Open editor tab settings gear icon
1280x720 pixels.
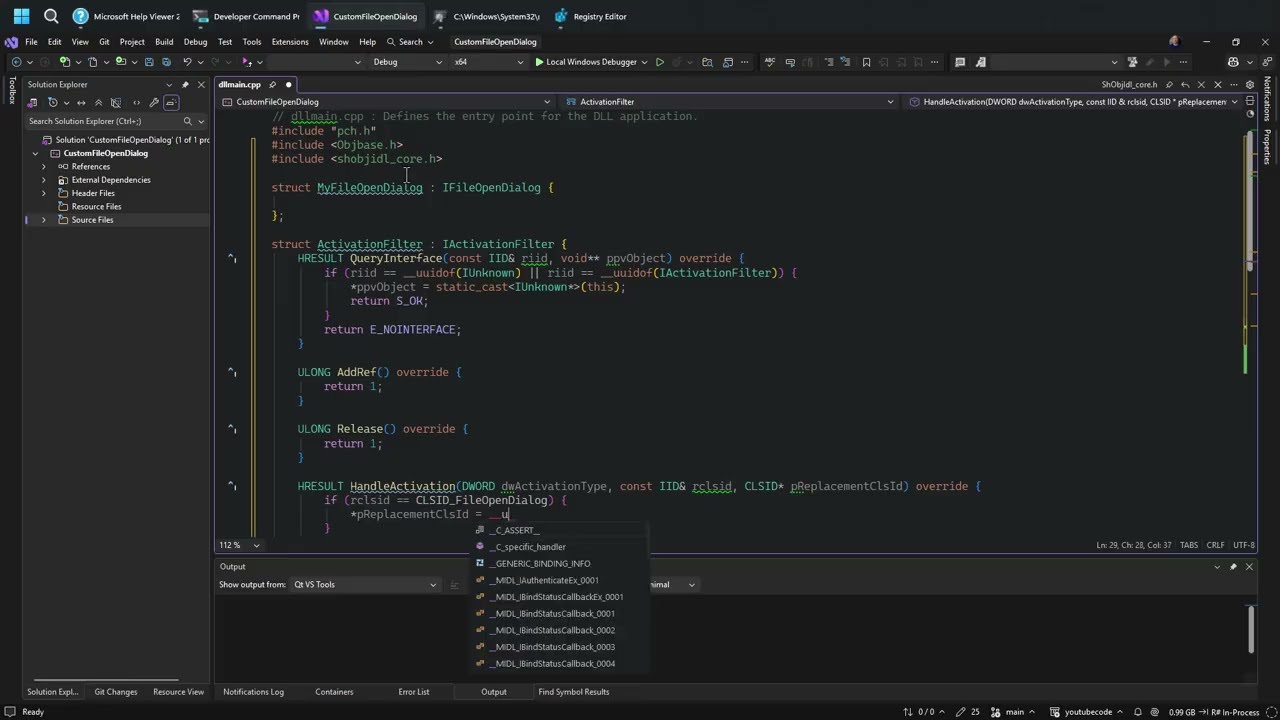coord(1249,84)
